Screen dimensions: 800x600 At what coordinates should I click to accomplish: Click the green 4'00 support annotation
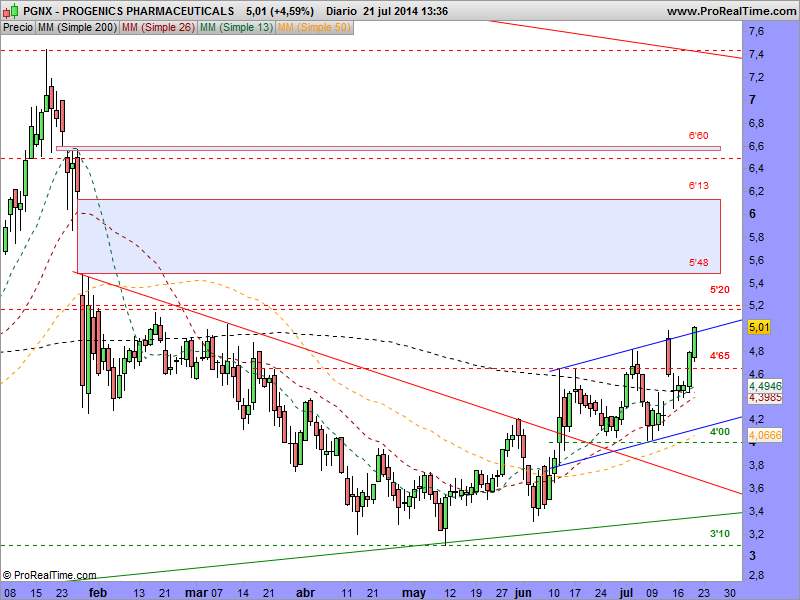pyautogui.click(x=719, y=432)
